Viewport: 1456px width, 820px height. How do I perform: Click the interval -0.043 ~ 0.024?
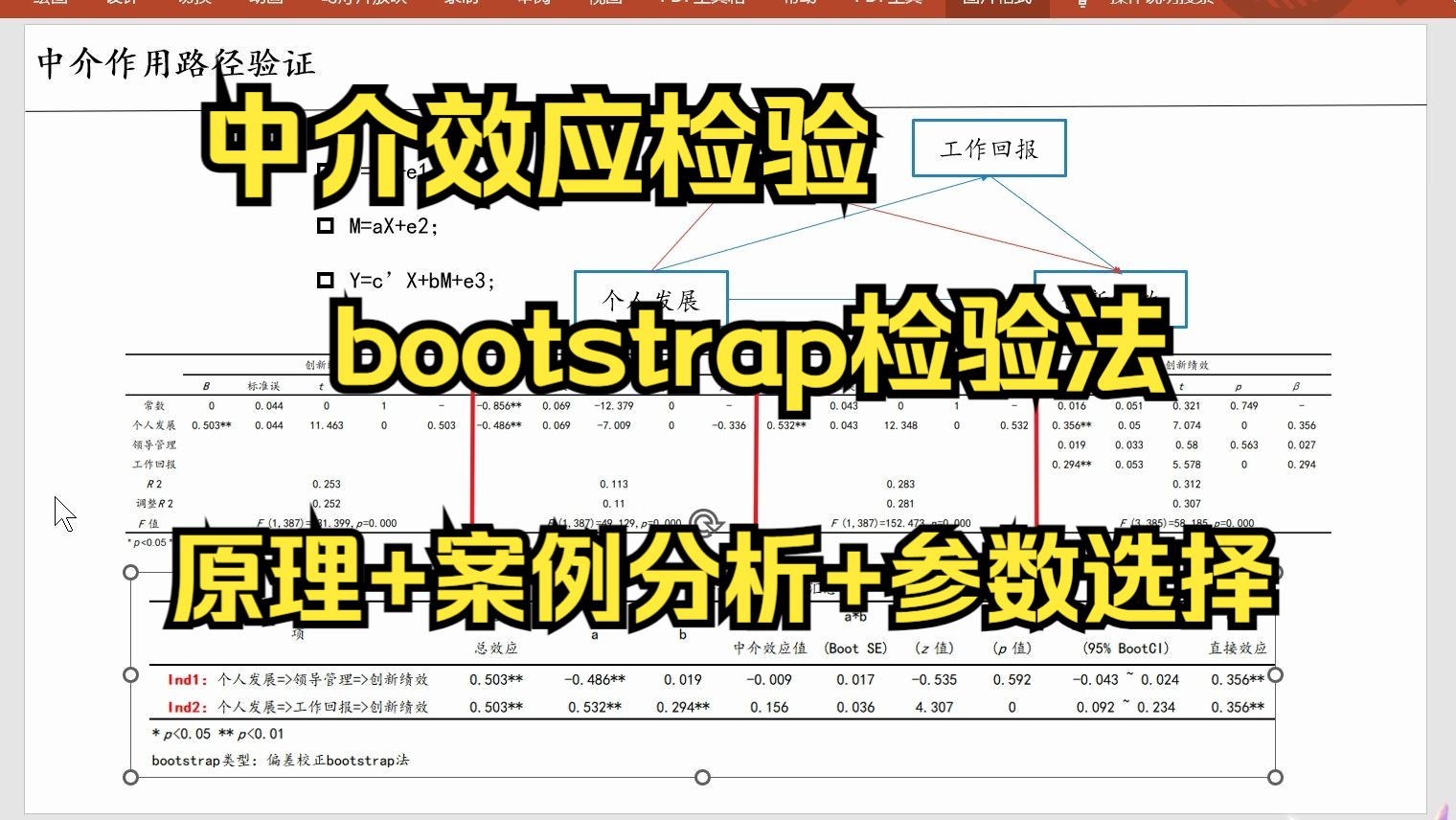pos(1126,679)
